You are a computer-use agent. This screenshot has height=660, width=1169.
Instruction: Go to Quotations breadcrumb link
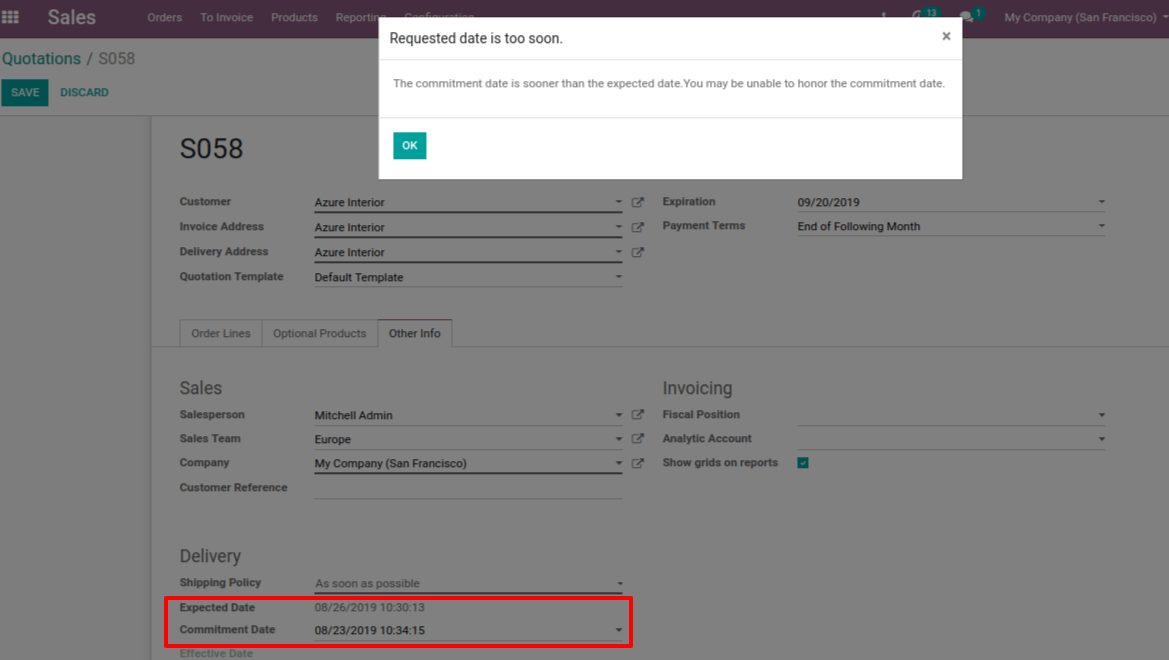coord(41,58)
